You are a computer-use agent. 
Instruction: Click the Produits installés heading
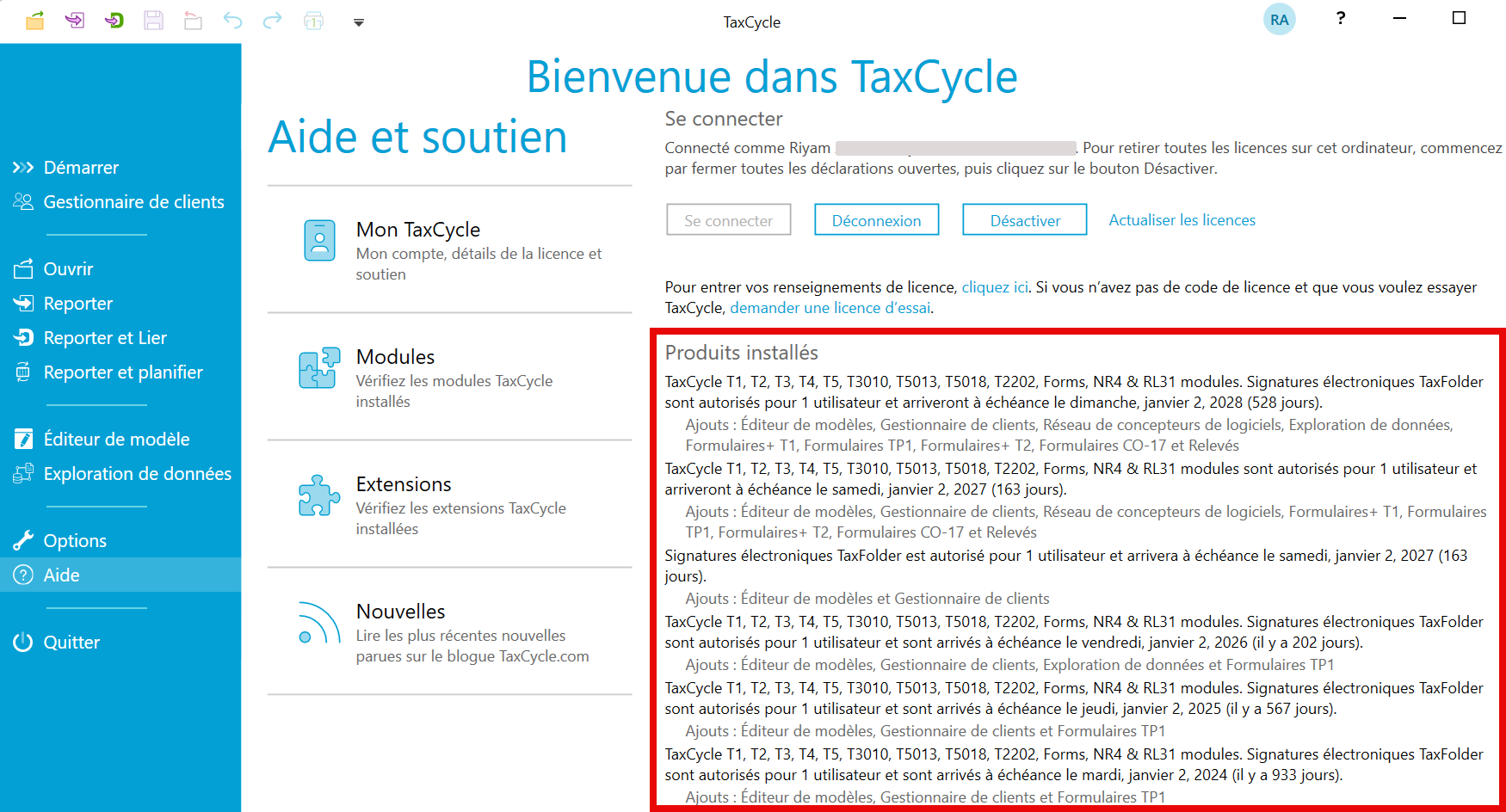742,353
